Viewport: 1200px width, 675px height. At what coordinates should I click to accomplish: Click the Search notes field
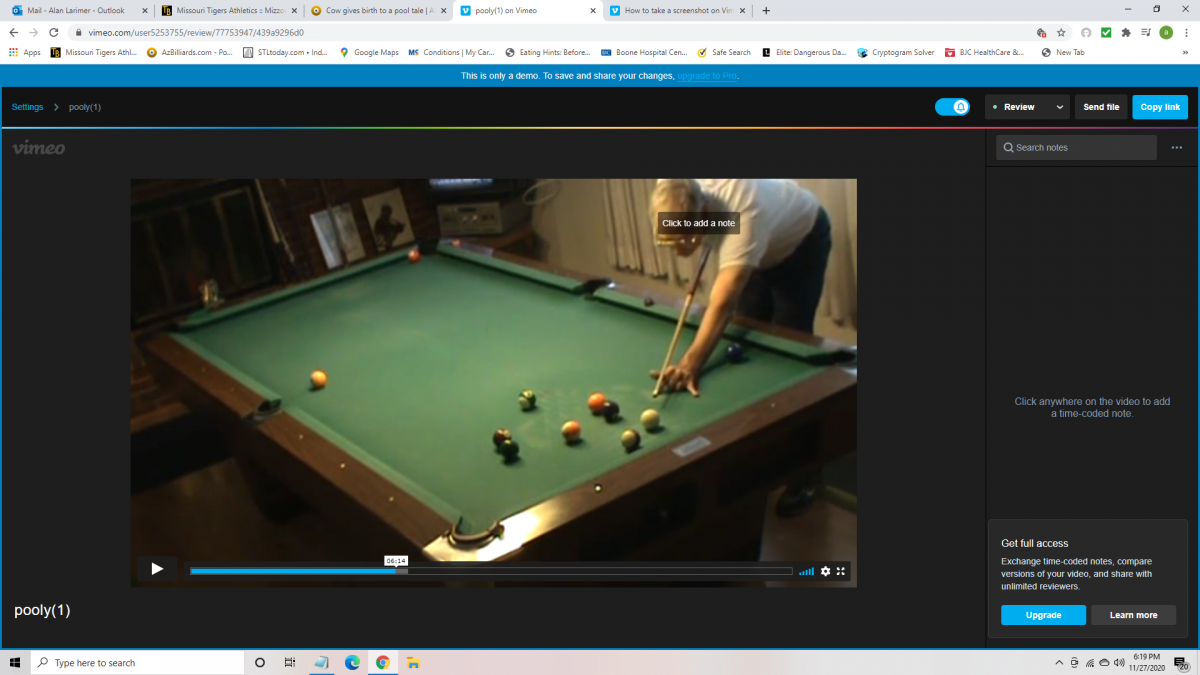click(1076, 148)
